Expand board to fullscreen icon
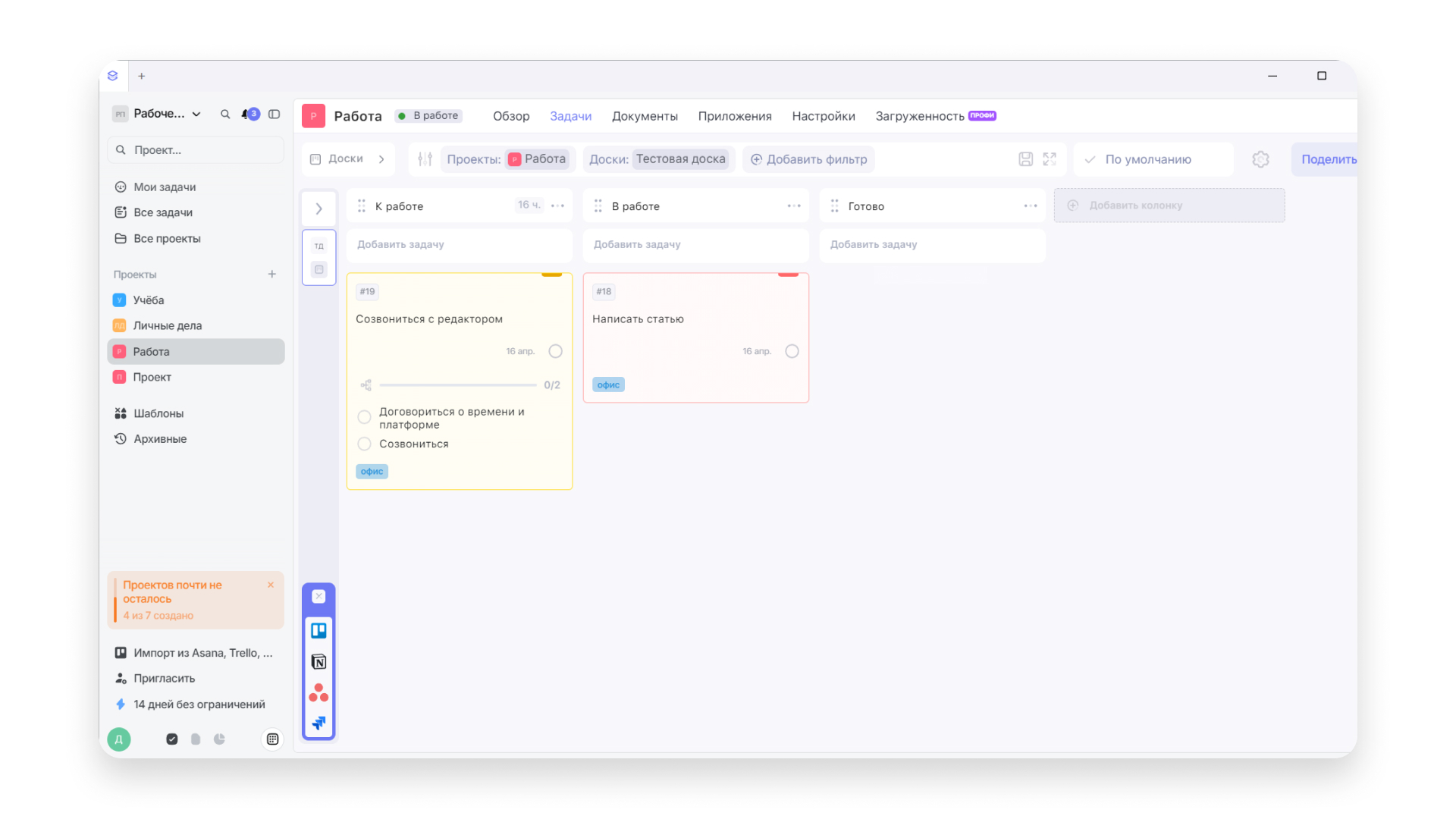 coord(1050,159)
